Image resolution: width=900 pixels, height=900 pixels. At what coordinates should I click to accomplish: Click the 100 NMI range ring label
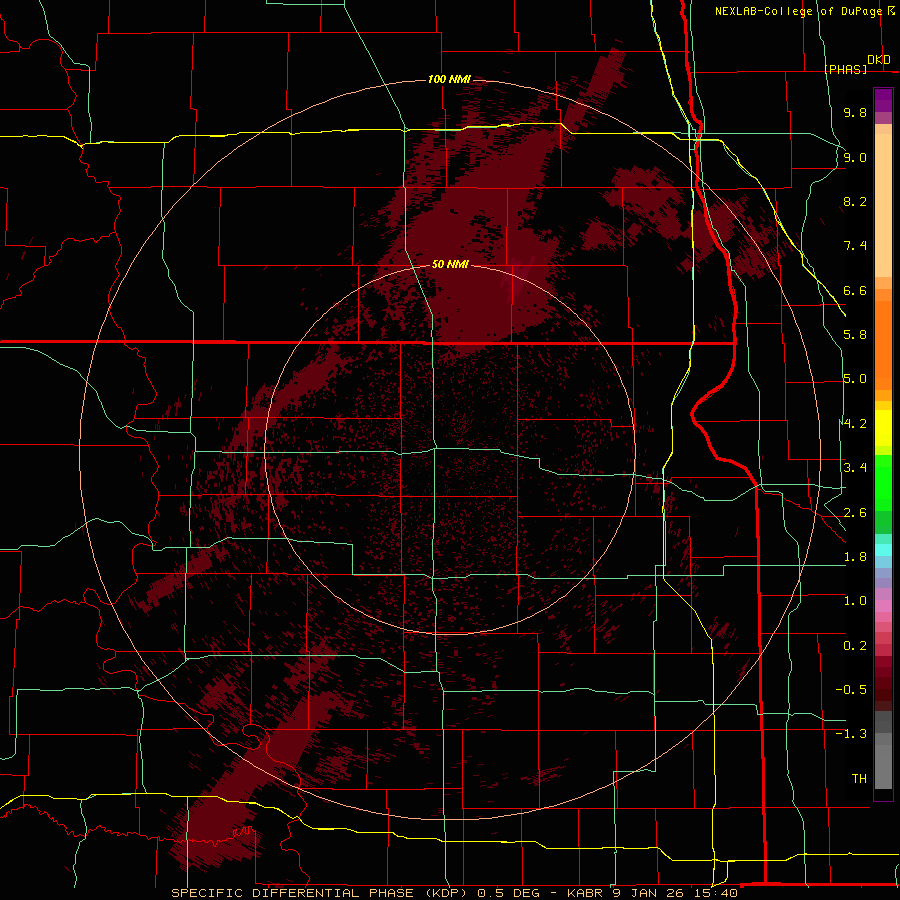coord(449,79)
